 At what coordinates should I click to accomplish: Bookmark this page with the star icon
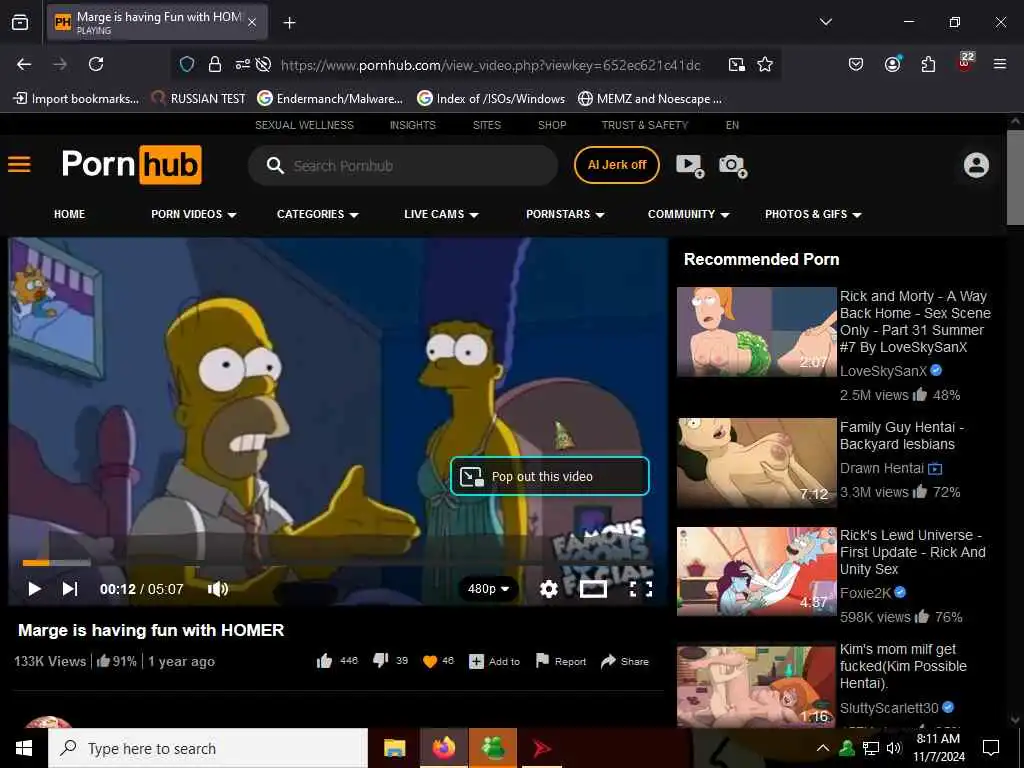tap(765, 64)
